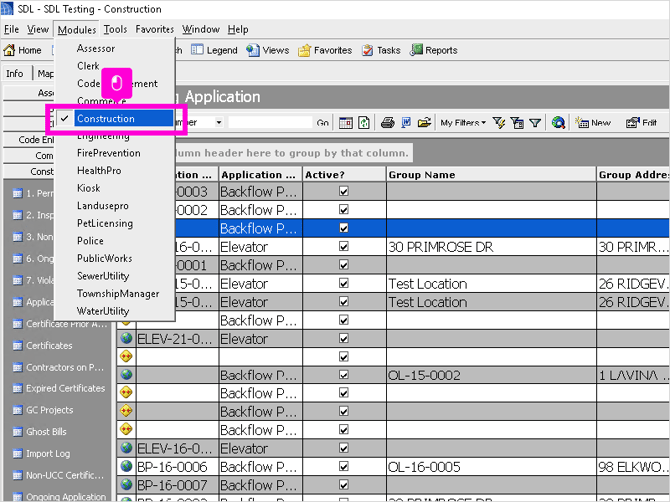This screenshot has height=502, width=670.
Task: Open the File menu
Action: (x=12, y=29)
